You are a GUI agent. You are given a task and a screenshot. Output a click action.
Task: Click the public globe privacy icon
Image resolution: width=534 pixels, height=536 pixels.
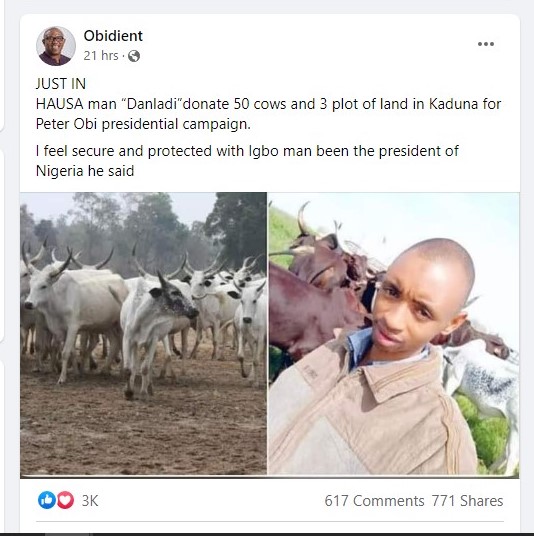click(134, 56)
